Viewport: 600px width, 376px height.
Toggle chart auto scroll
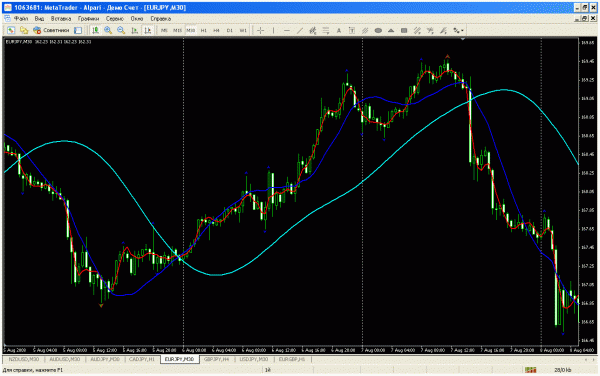[135, 30]
